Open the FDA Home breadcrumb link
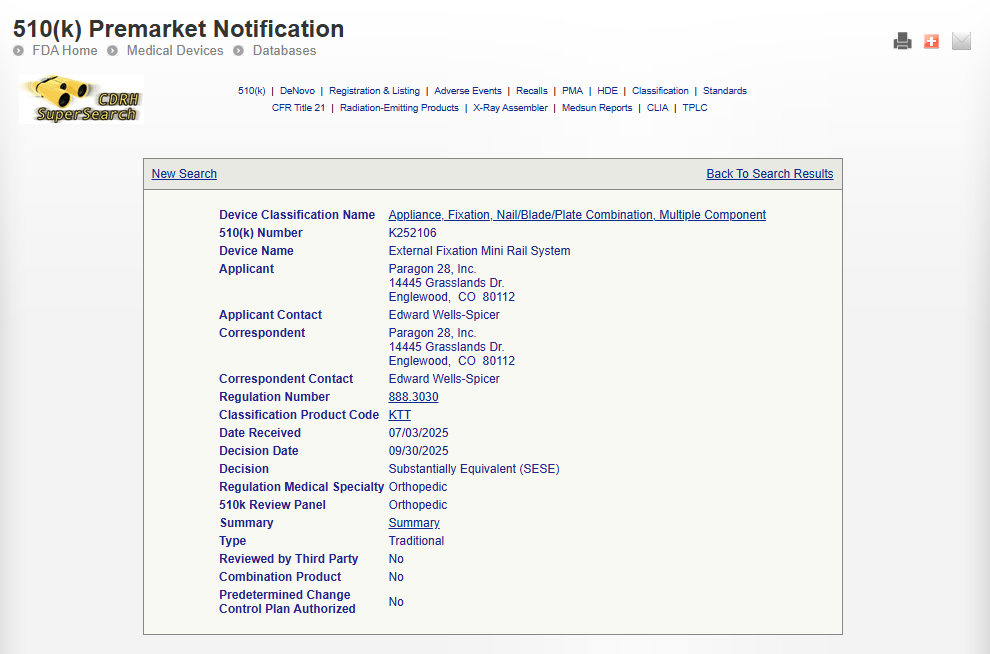 tap(65, 50)
